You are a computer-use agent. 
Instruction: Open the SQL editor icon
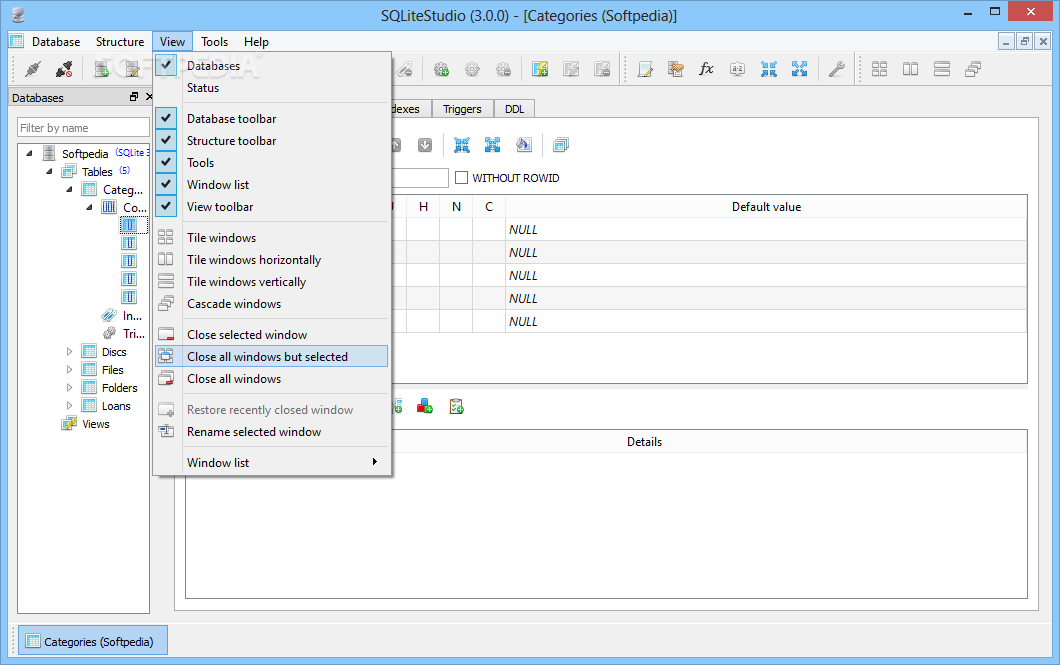click(x=645, y=69)
